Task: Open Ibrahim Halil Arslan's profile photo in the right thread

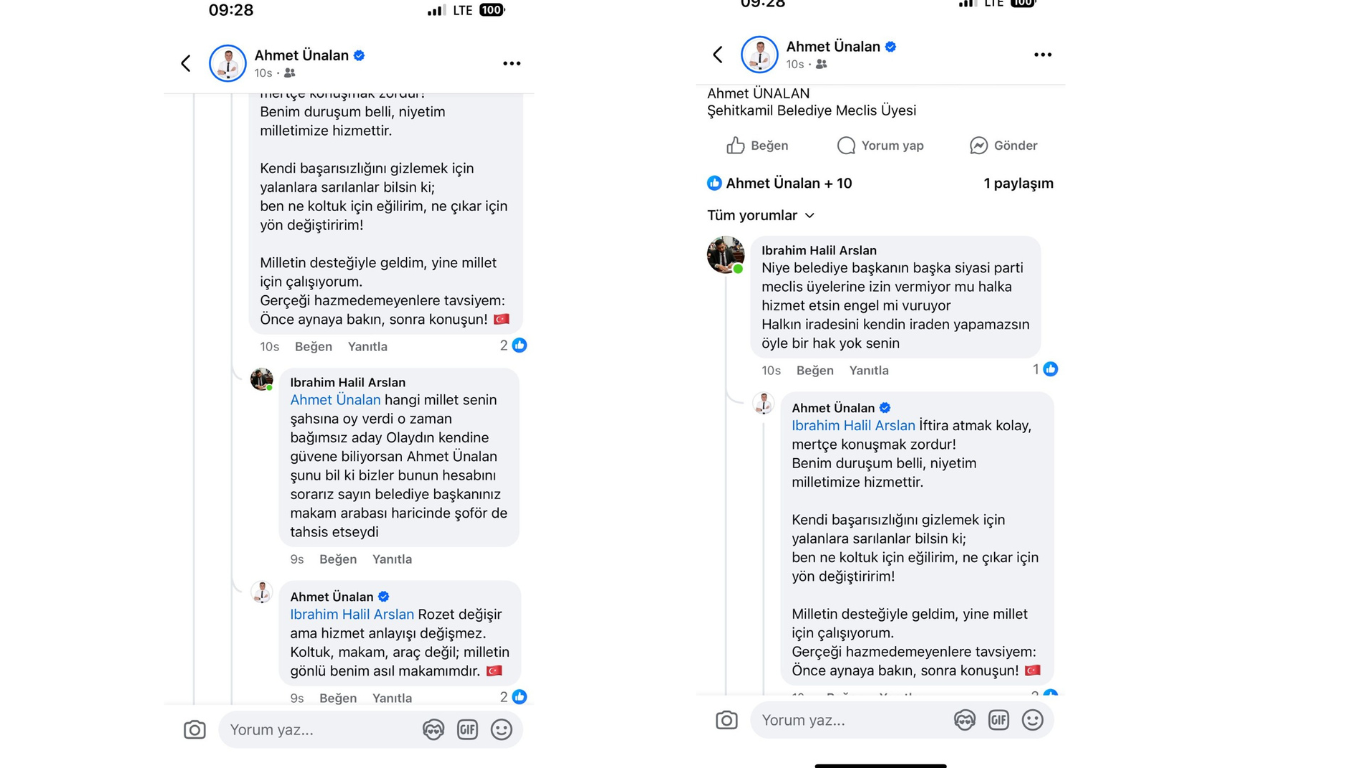Action: click(x=726, y=255)
